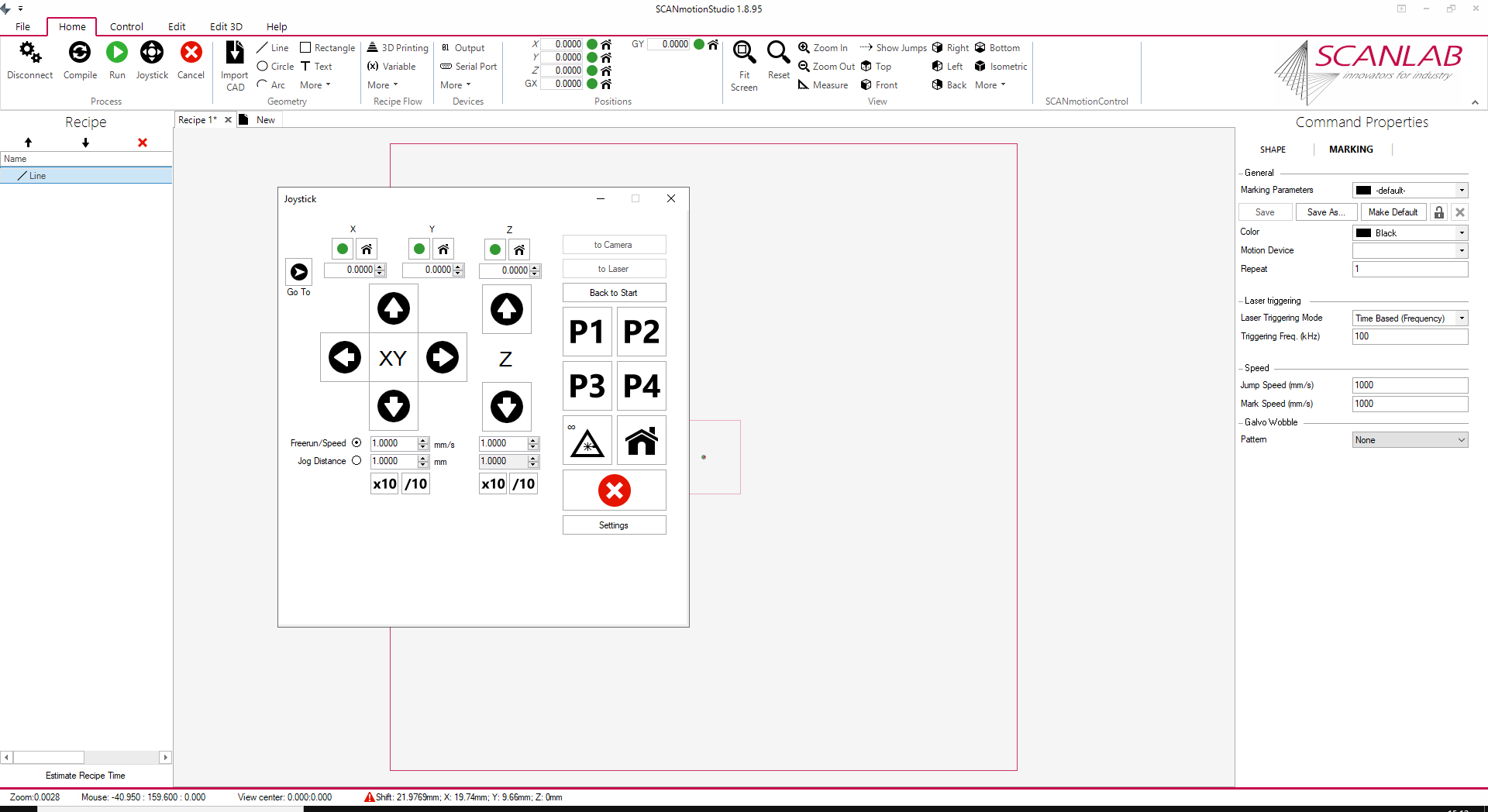Click the laser warning triangle button
1488x812 pixels.
coord(587,441)
